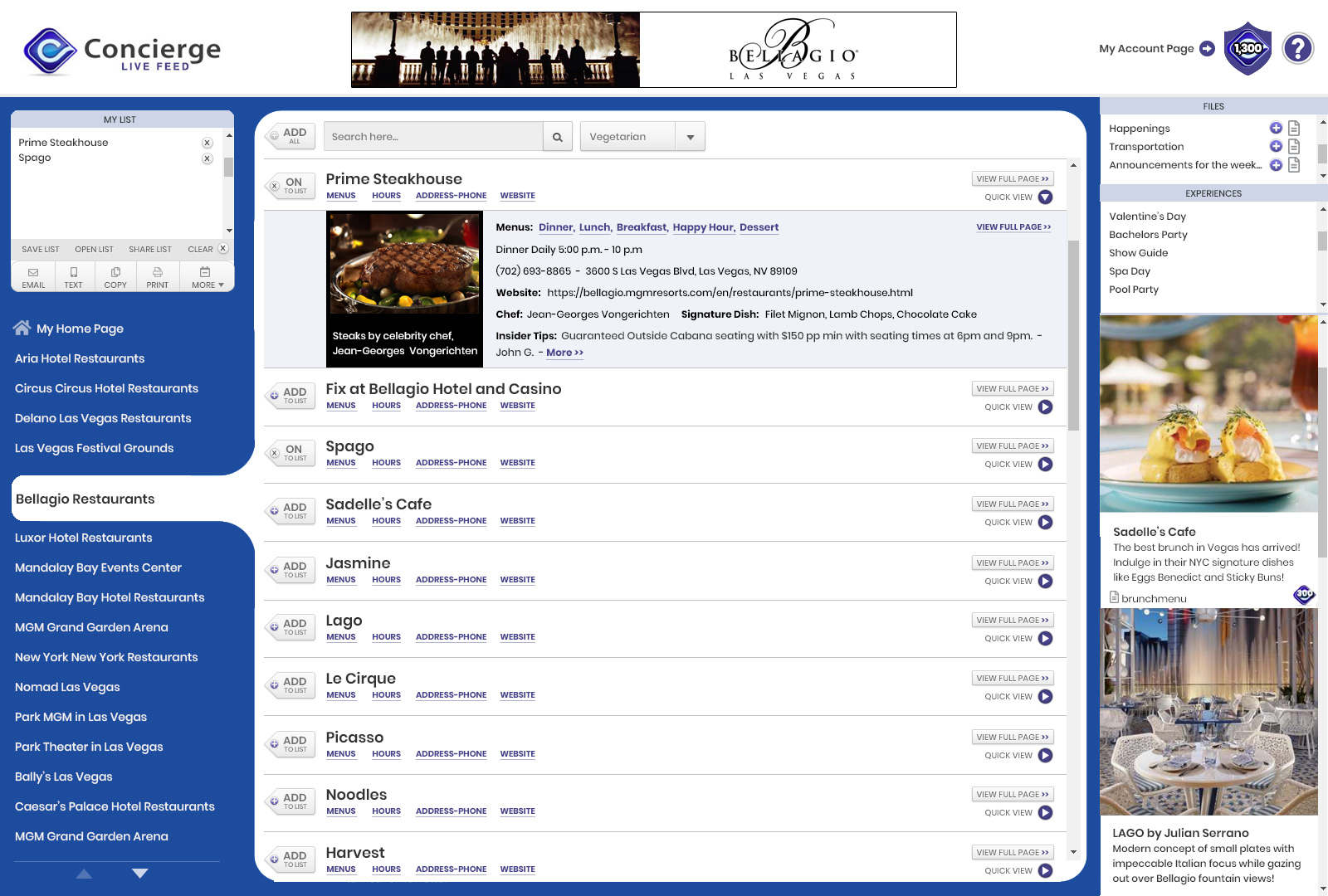Viewport: 1328px width, 896px height.
Task: Click Bellagio Las Vegas banner ad
Action: tap(654, 50)
